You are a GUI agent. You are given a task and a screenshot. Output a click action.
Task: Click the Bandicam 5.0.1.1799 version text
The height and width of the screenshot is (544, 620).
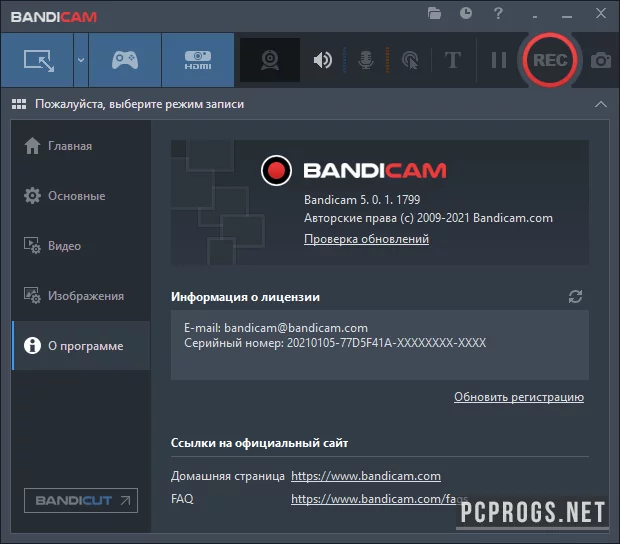tap(362, 200)
